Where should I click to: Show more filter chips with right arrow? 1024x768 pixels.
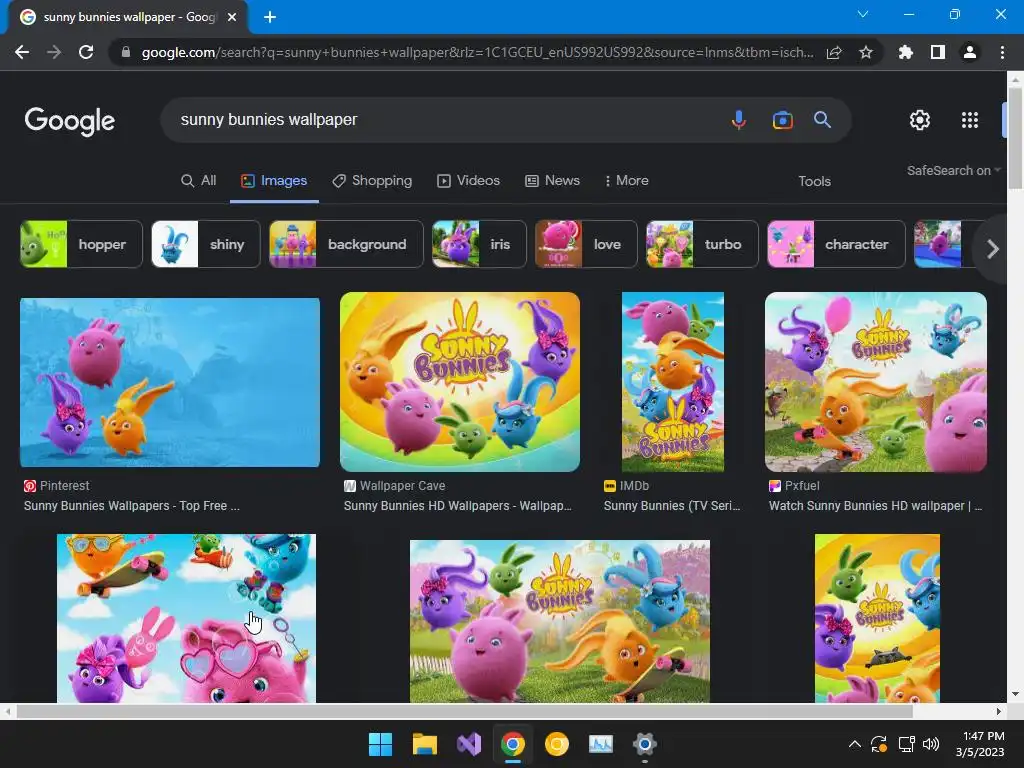(993, 249)
